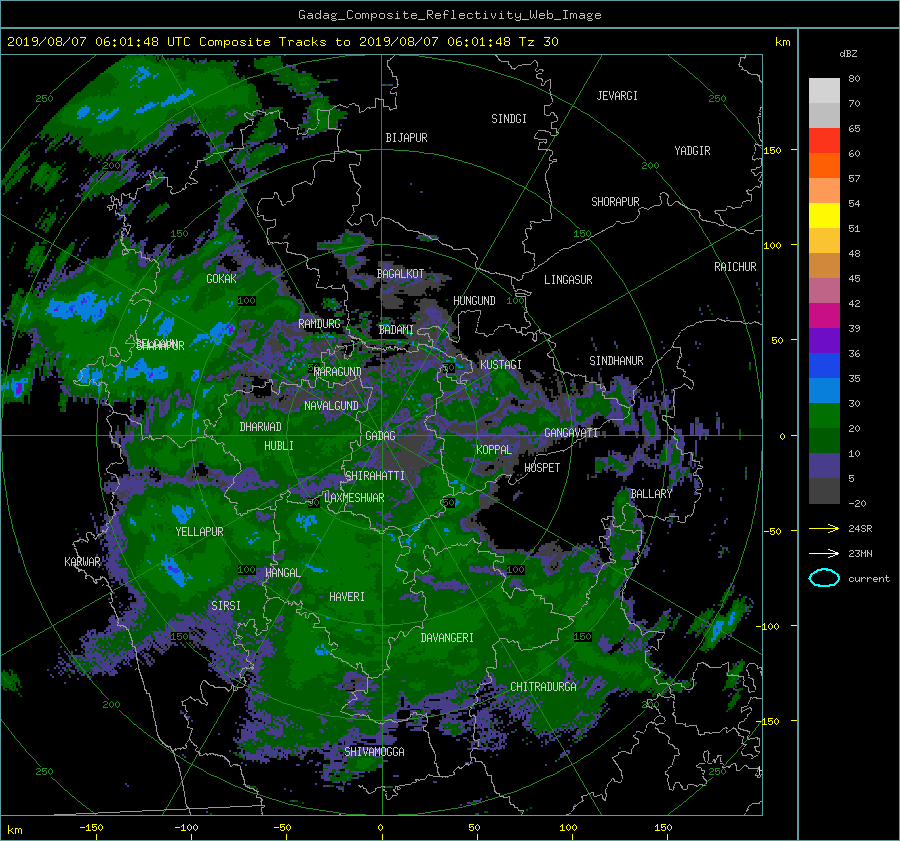Click the YADGIR city label

(x=692, y=151)
